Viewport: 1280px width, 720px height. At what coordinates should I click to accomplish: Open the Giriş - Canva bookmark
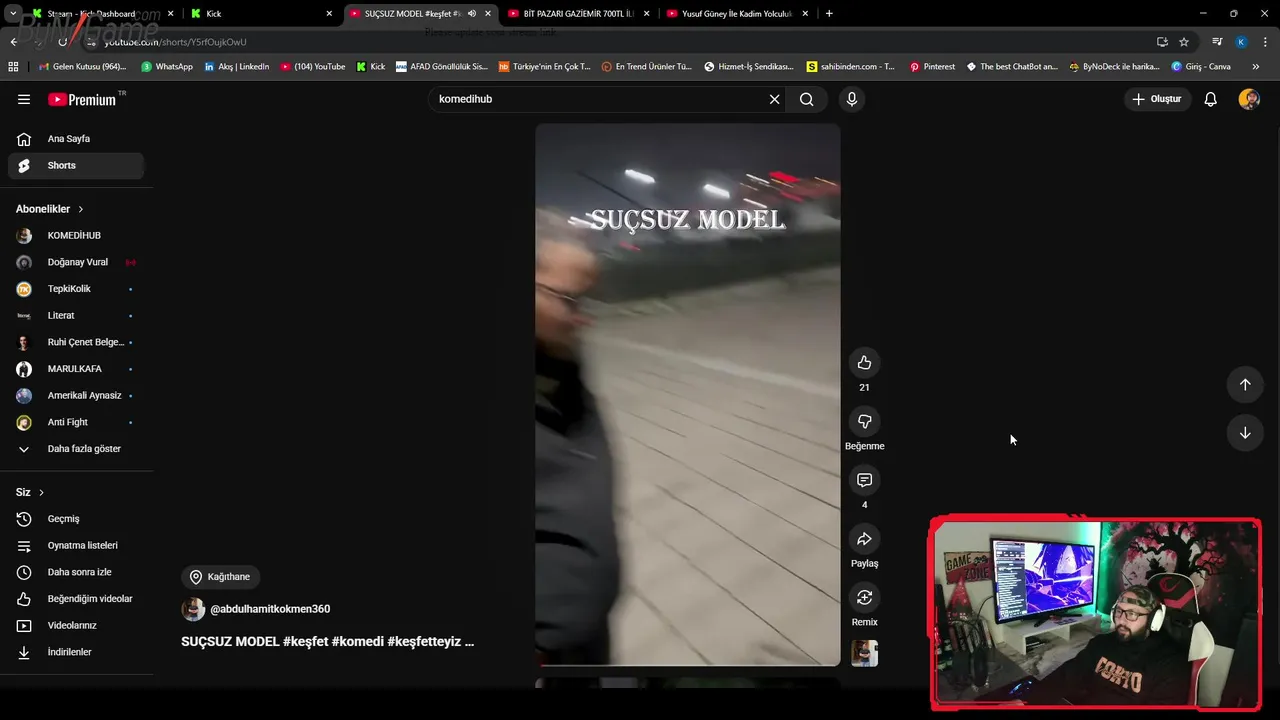click(x=1201, y=67)
